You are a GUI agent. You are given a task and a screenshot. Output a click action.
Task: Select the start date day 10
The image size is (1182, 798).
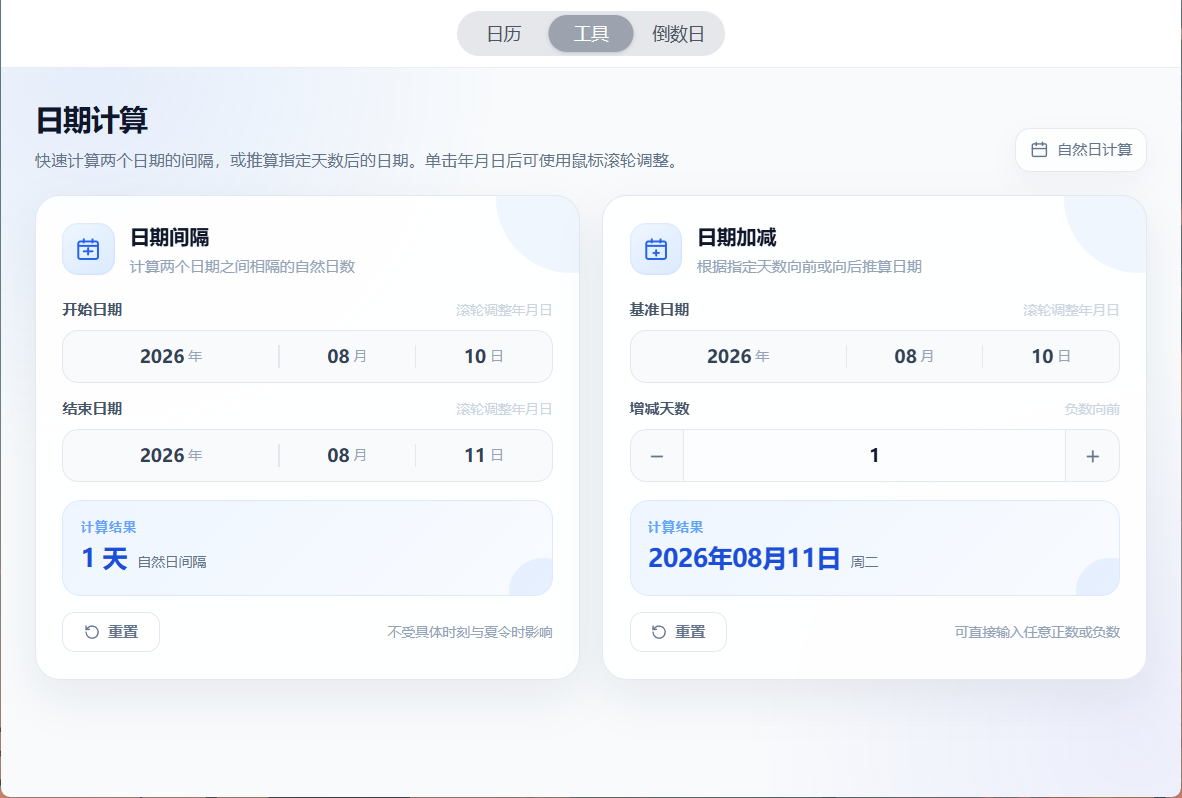484,356
